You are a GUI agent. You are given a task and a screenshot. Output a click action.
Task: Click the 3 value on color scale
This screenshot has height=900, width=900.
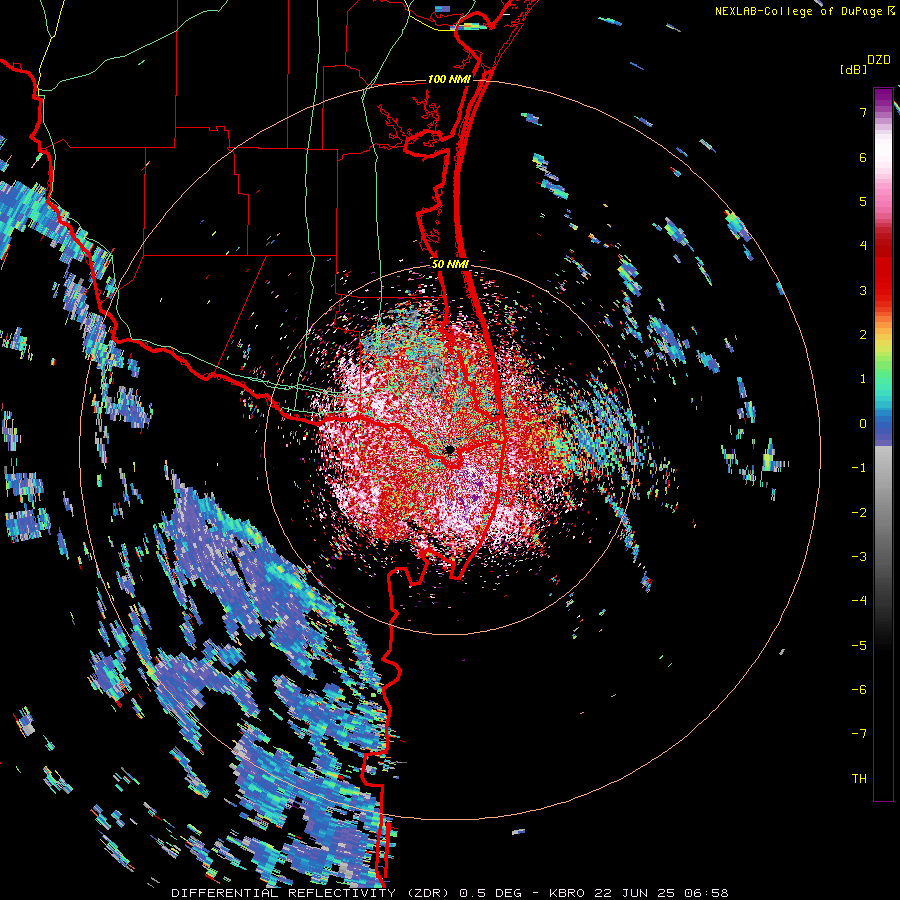tap(863, 290)
